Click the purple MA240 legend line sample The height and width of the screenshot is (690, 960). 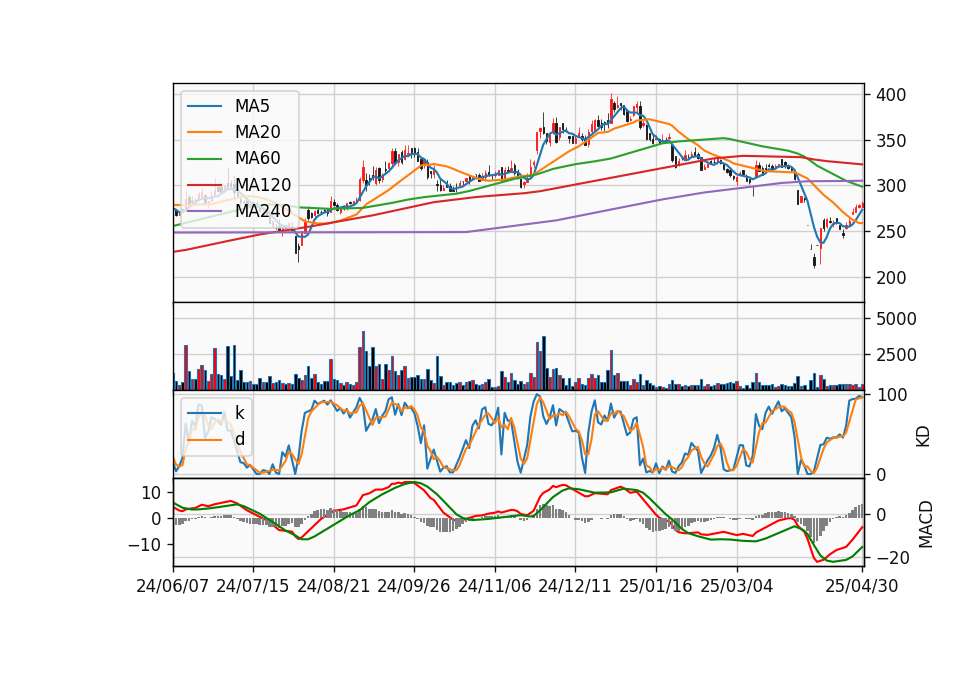pyautogui.click(x=204, y=212)
